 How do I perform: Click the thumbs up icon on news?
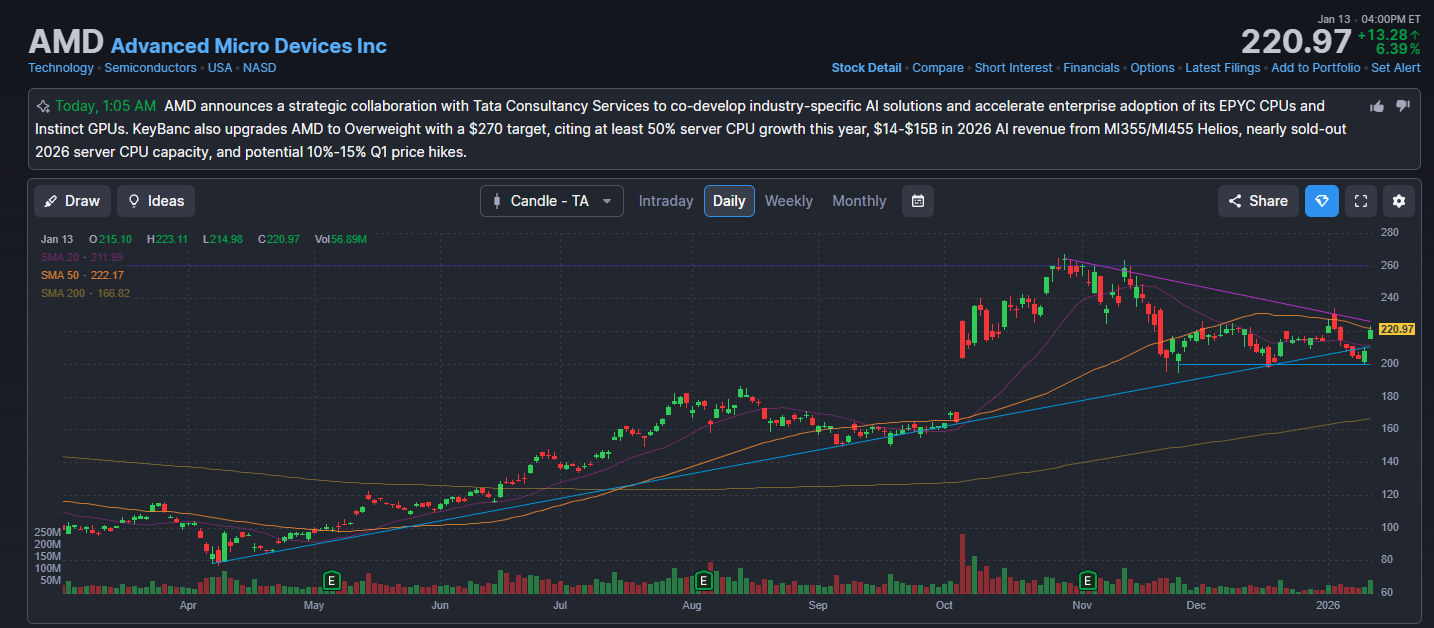pos(1378,106)
